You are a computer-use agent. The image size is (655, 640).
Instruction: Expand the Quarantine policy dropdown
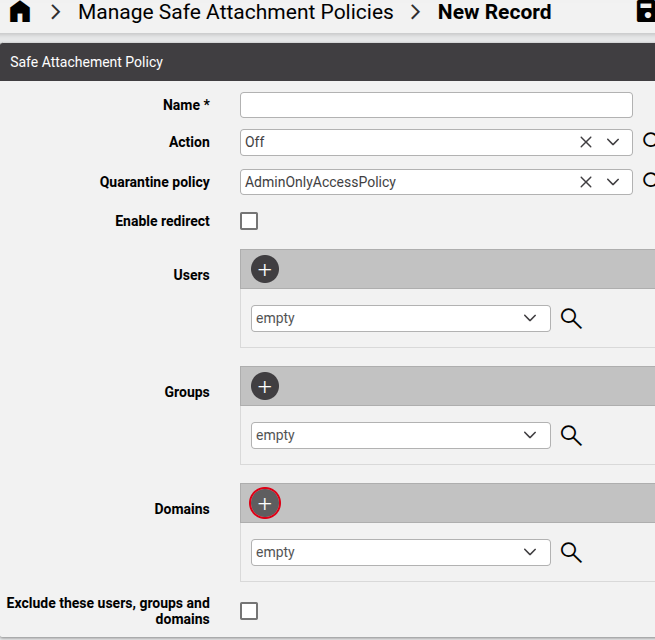[x=613, y=182]
